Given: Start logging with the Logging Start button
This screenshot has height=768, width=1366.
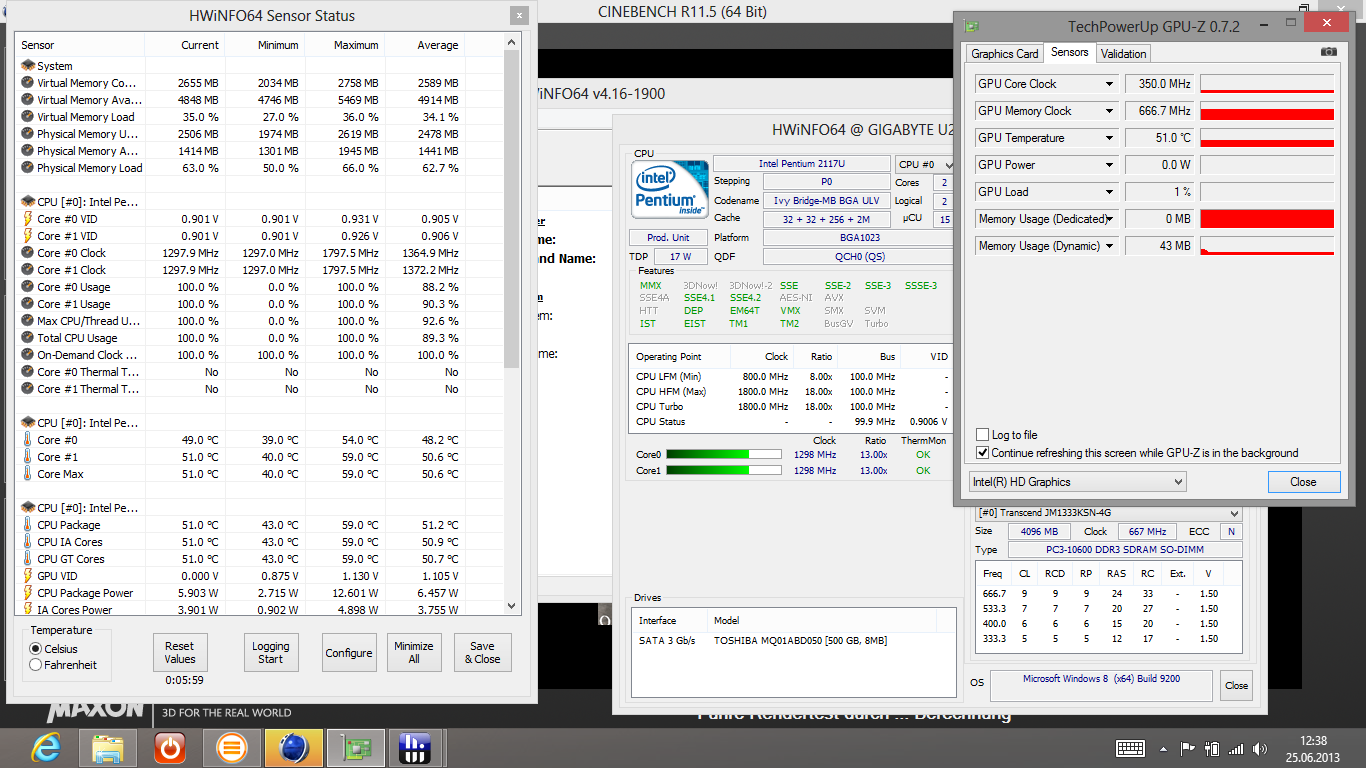Looking at the screenshot, I should click(271, 653).
